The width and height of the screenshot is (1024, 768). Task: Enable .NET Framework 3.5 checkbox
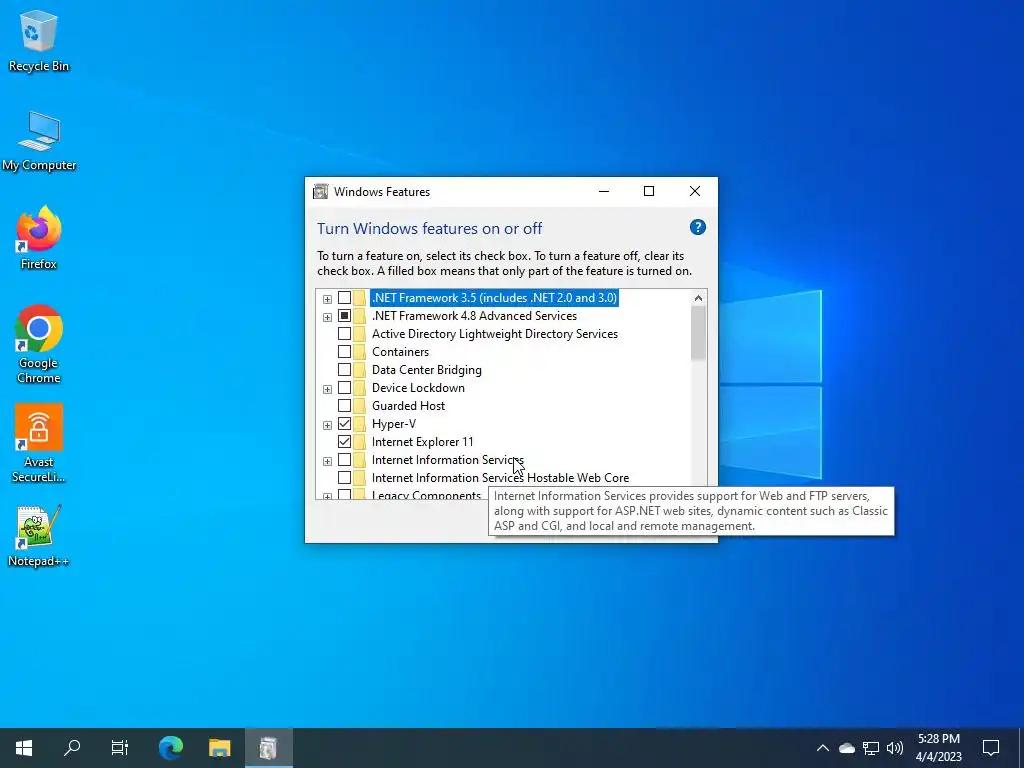(x=344, y=298)
